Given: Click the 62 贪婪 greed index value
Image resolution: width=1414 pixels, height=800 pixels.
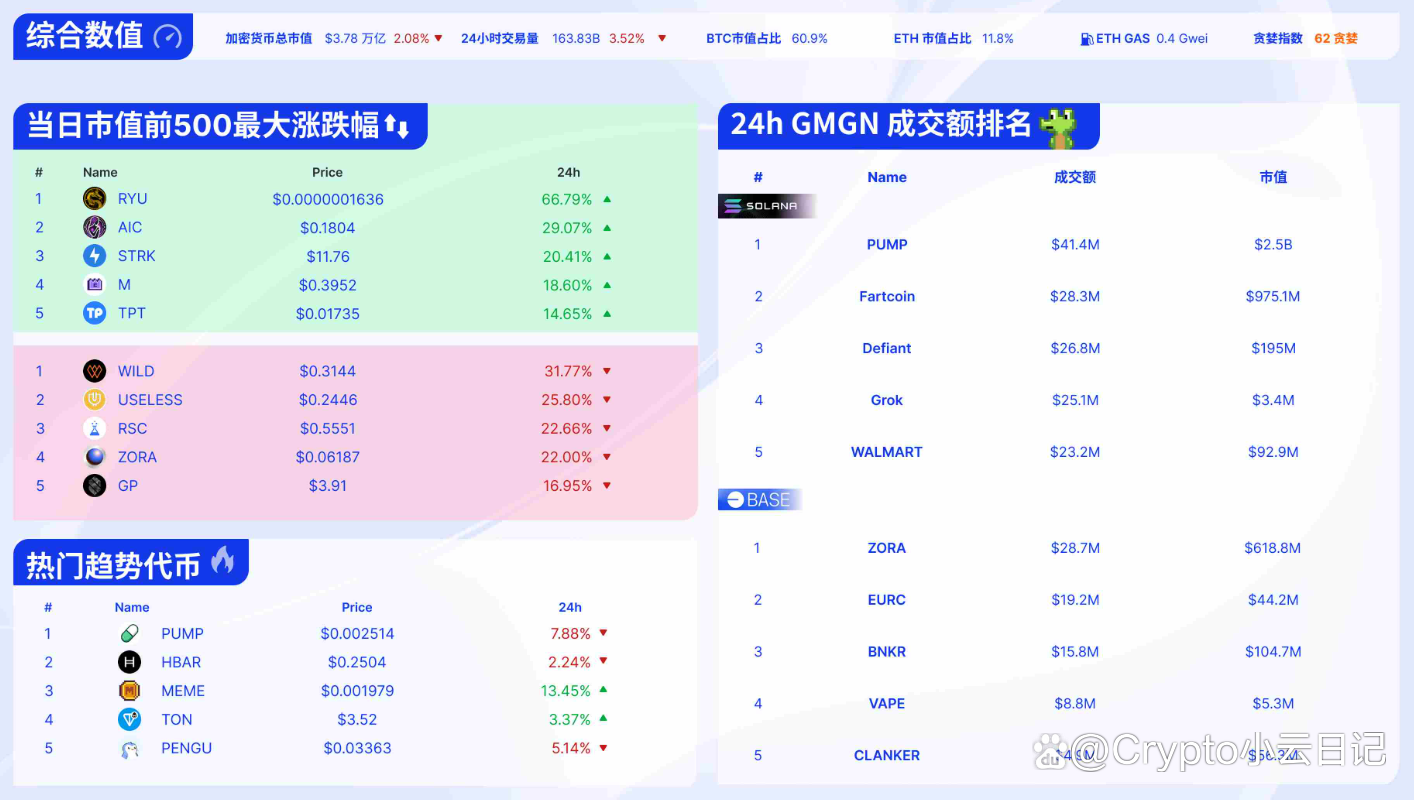Looking at the screenshot, I should (1335, 39).
